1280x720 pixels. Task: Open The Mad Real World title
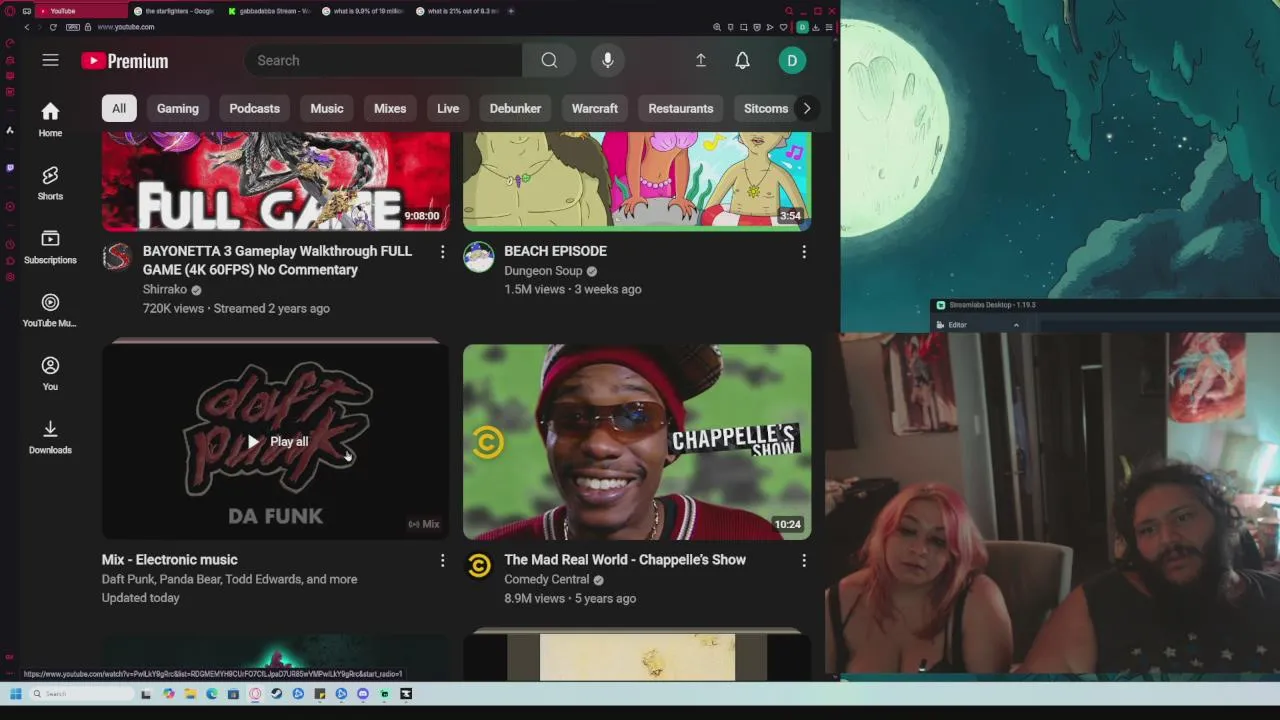(625, 560)
